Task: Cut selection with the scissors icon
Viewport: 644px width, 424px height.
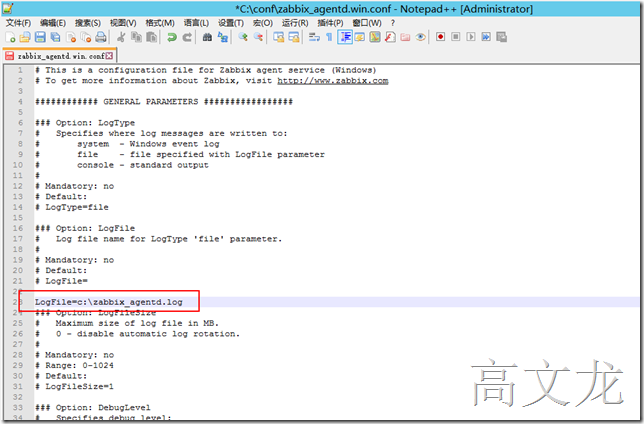Action: 121,37
